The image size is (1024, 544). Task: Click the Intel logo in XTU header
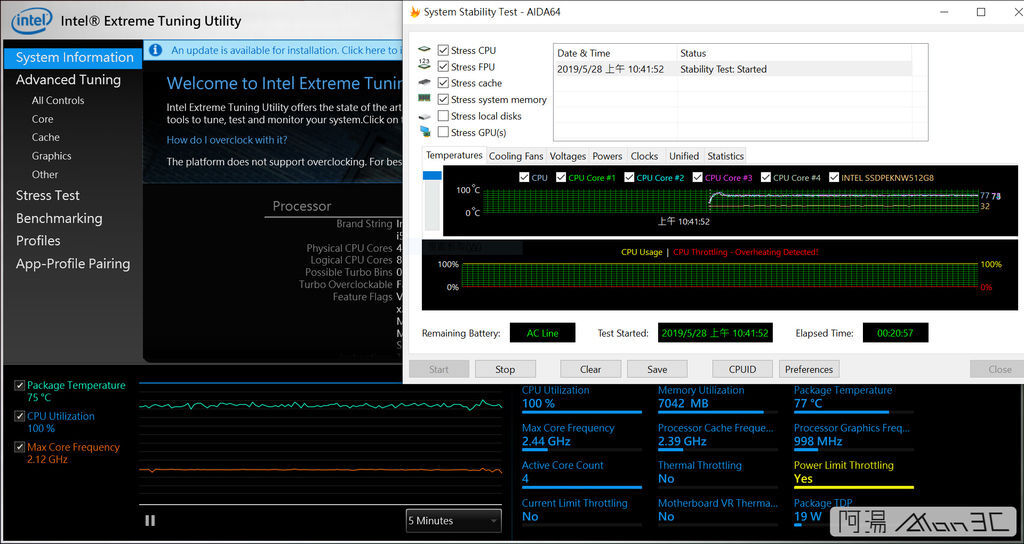(31, 21)
